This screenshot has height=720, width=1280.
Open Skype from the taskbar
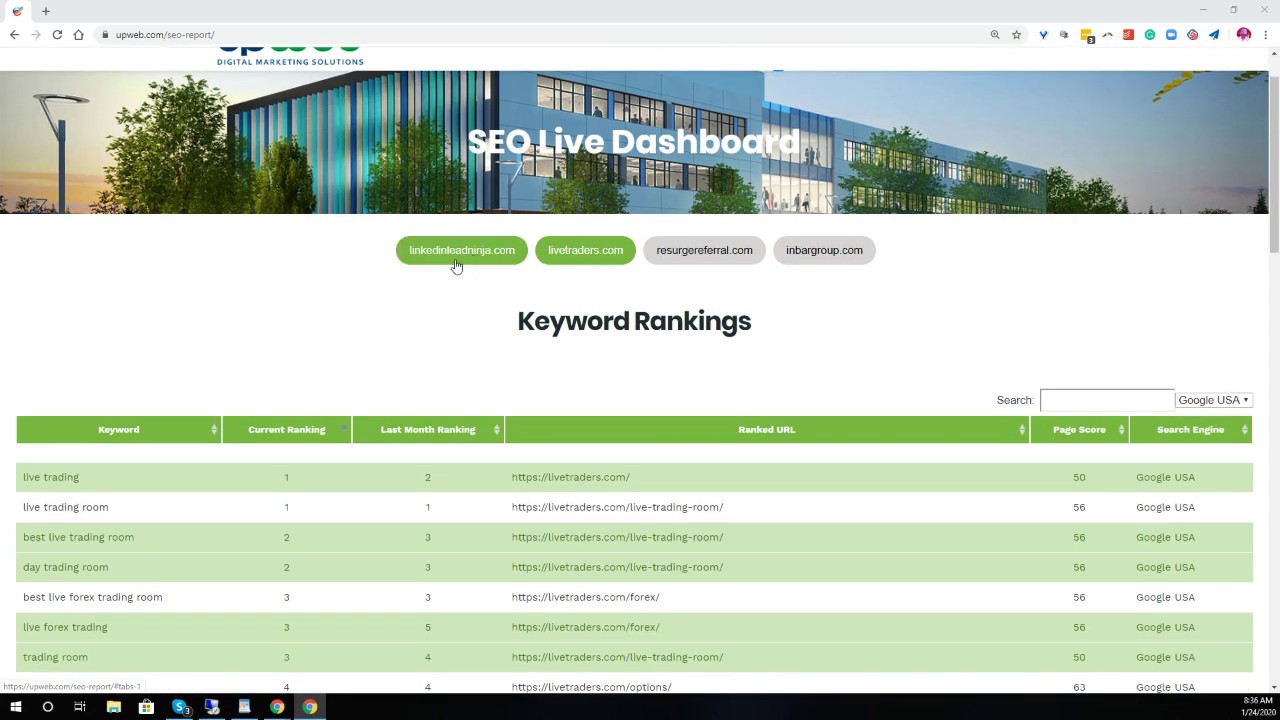(180, 707)
